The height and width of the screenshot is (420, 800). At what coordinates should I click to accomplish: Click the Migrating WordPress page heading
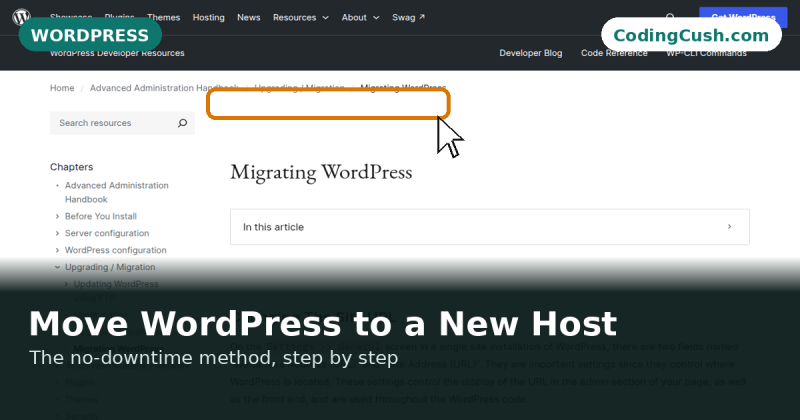point(321,172)
